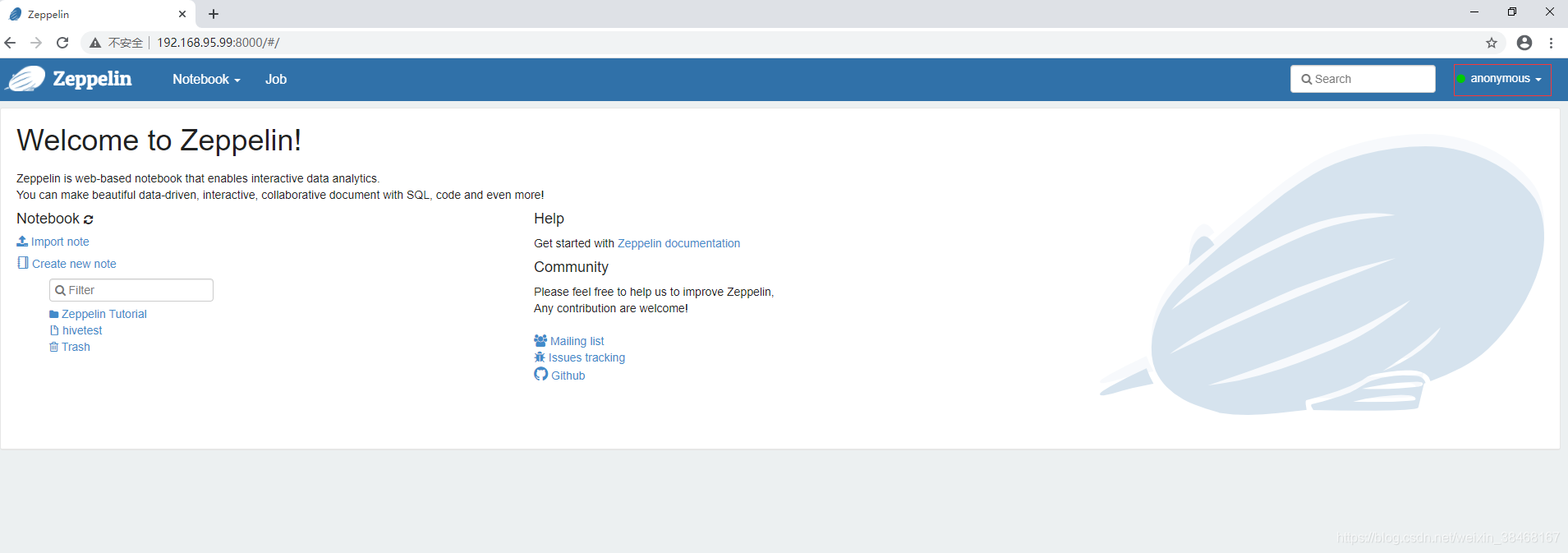Click the not secure warning icon

[95, 43]
